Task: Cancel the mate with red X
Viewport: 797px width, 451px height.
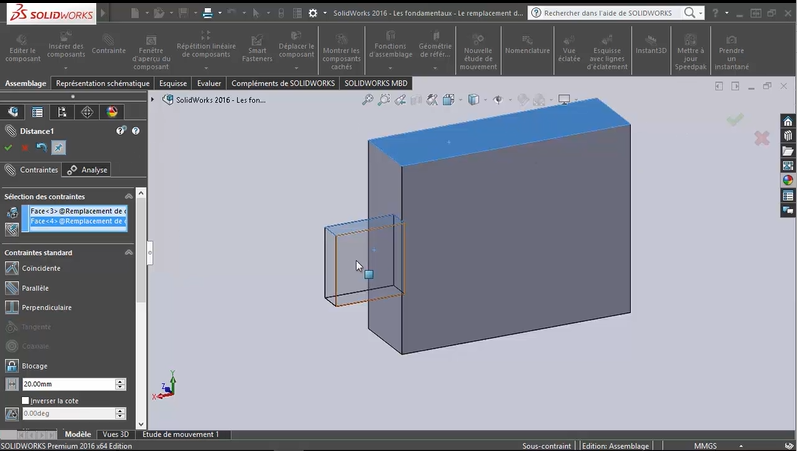Action: pyautogui.click(x=25, y=148)
